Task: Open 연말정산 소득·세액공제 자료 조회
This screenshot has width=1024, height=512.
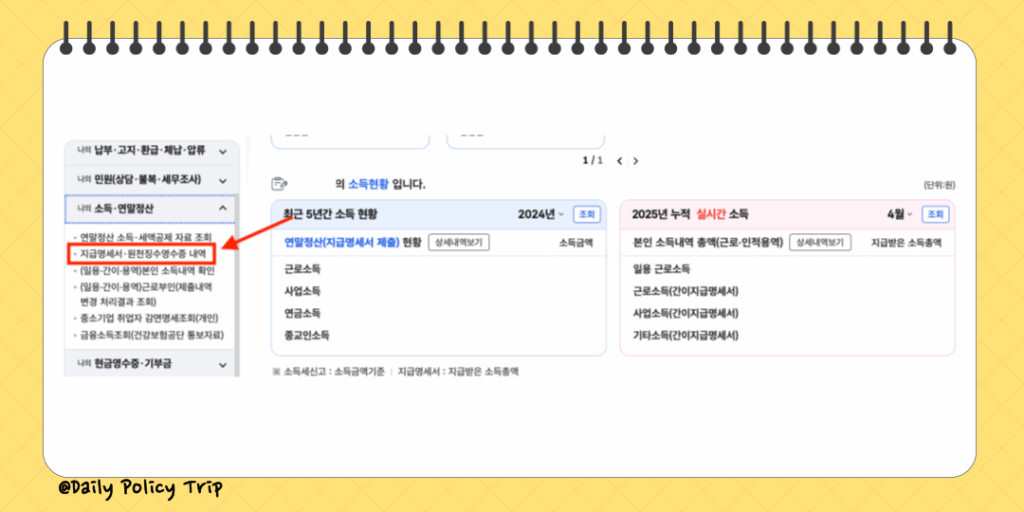Action: pos(146,237)
